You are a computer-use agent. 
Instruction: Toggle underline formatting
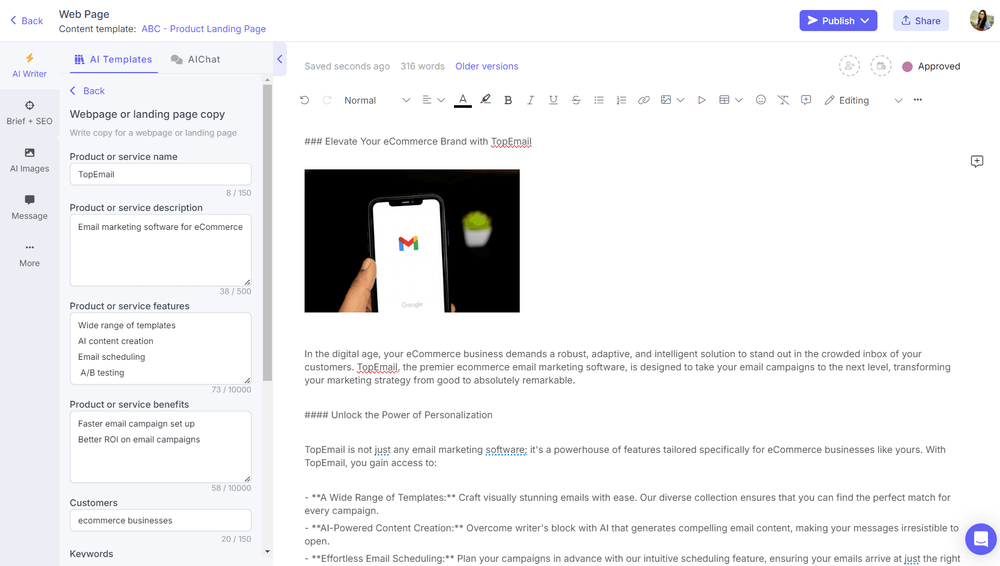(553, 100)
